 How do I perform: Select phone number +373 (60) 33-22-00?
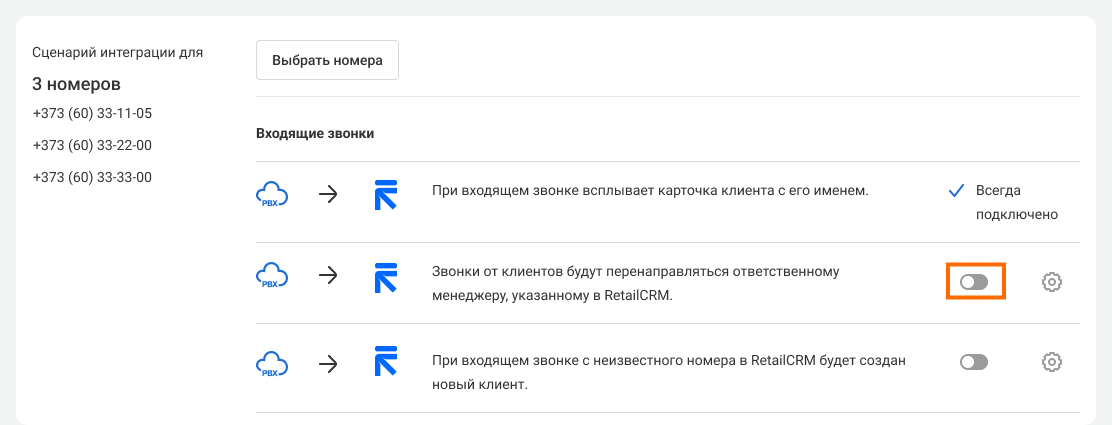(92, 145)
